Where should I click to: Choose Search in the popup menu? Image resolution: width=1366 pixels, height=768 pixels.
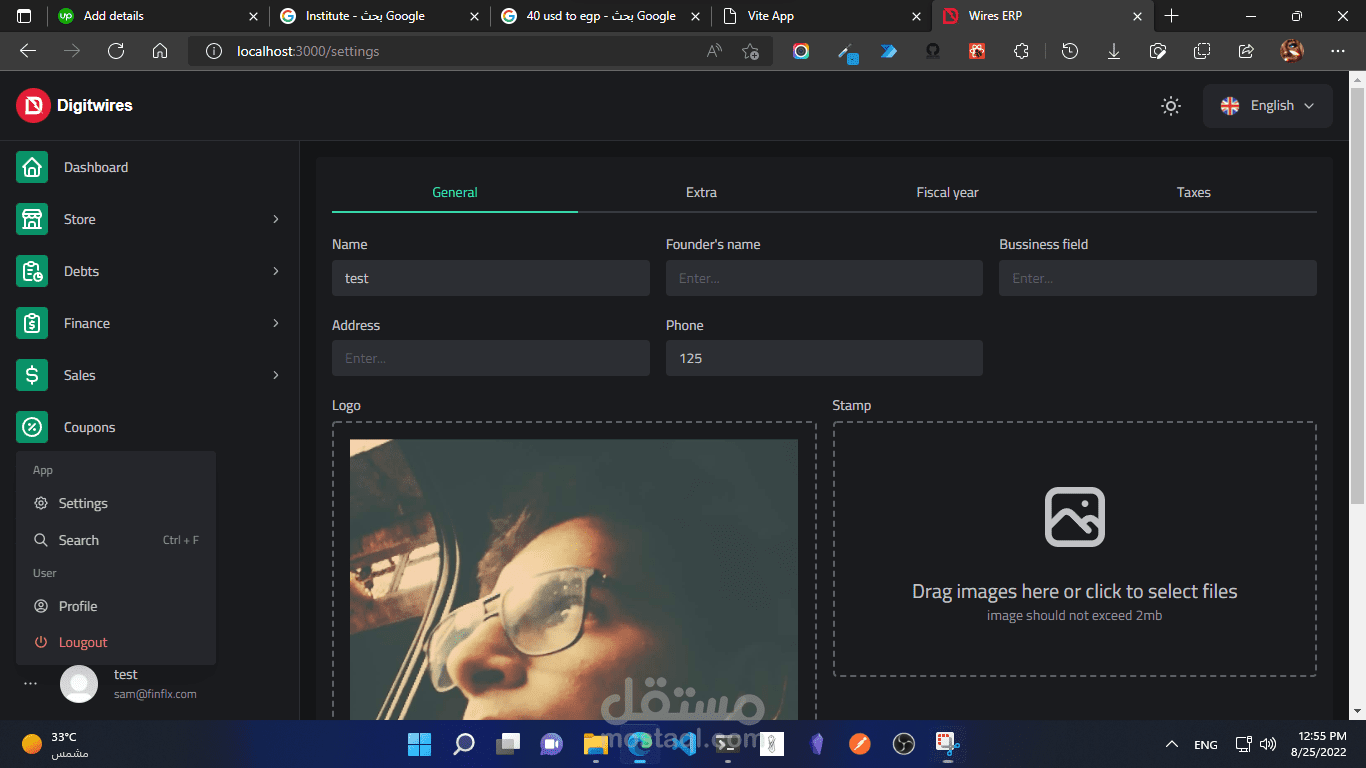pyautogui.click(x=116, y=540)
